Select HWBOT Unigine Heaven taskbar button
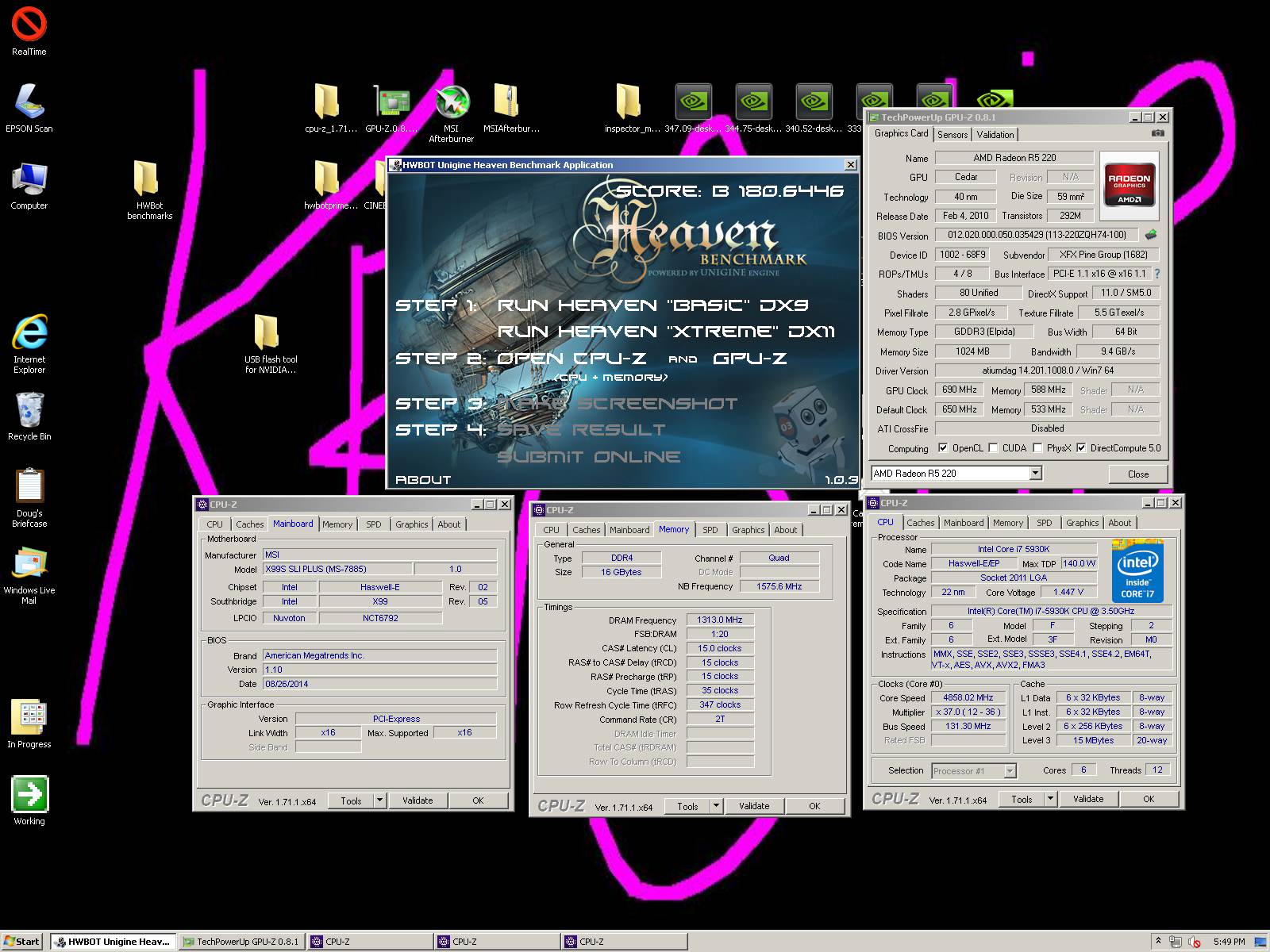The height and width of the screenshot is (952, 1270). pos(114,942)
